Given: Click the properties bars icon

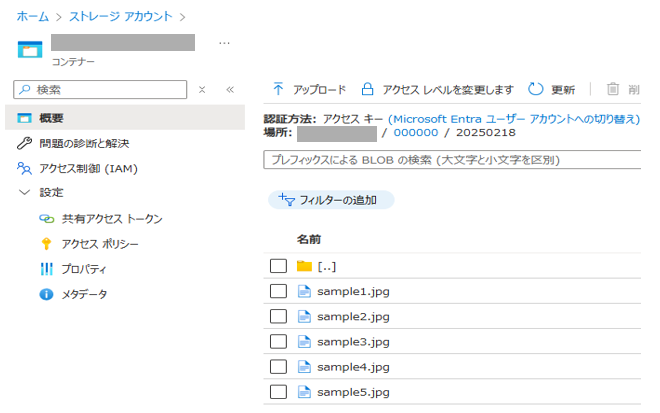Looking at the screenshot, I should tap(46, 269).
